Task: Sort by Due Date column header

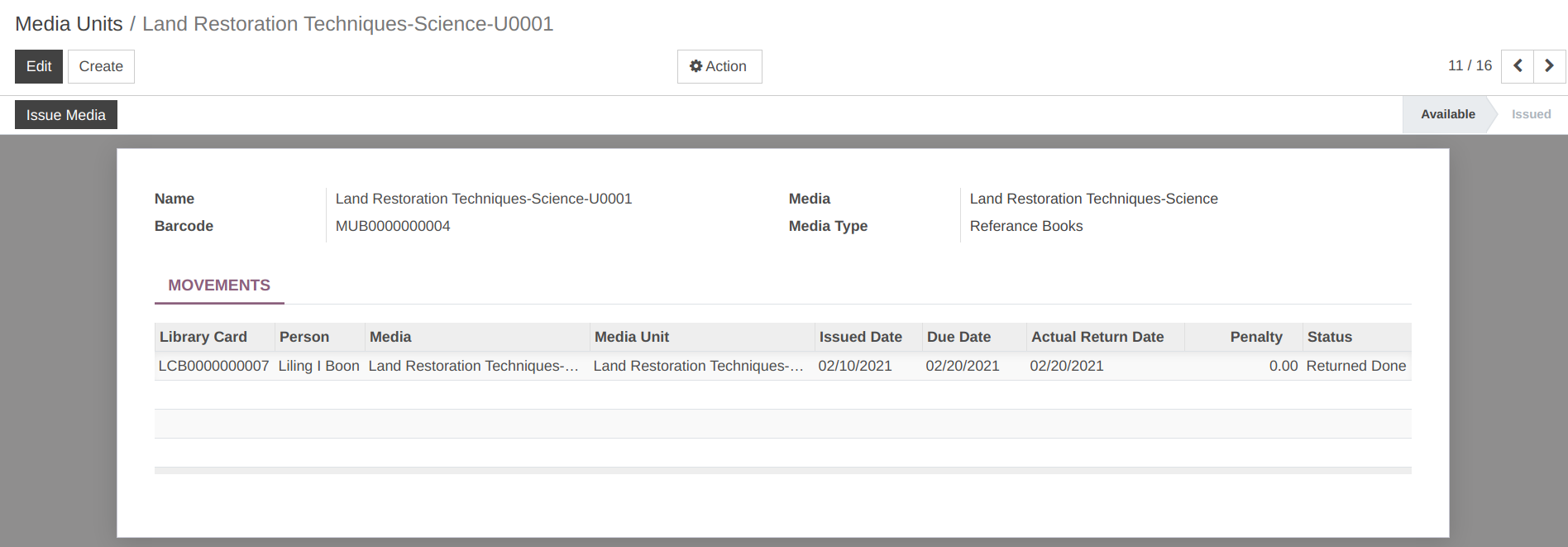Action: 974,337
